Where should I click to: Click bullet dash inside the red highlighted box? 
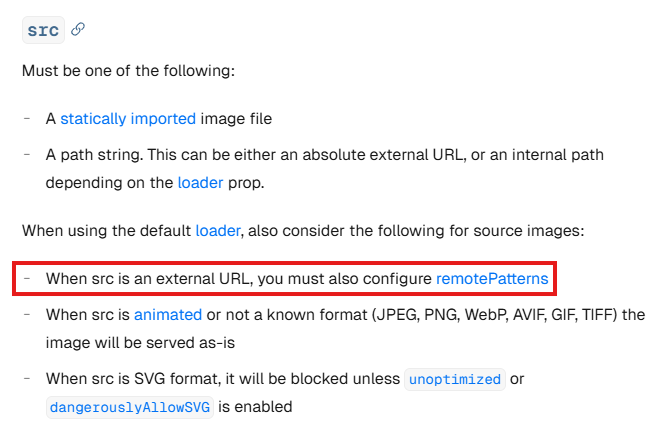pos(27,279)
